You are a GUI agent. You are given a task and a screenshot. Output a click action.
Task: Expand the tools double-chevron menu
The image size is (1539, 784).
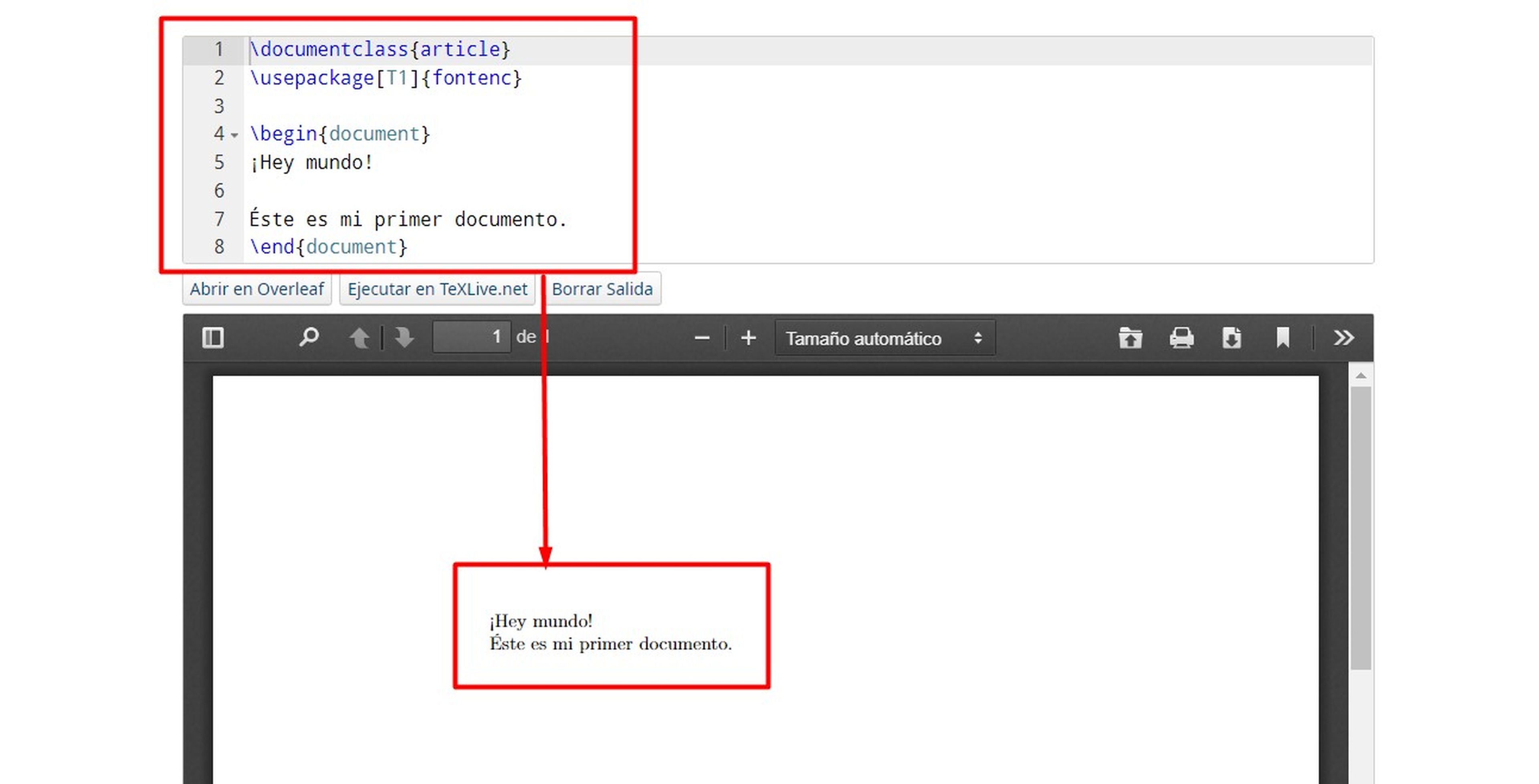(1344, 338)
